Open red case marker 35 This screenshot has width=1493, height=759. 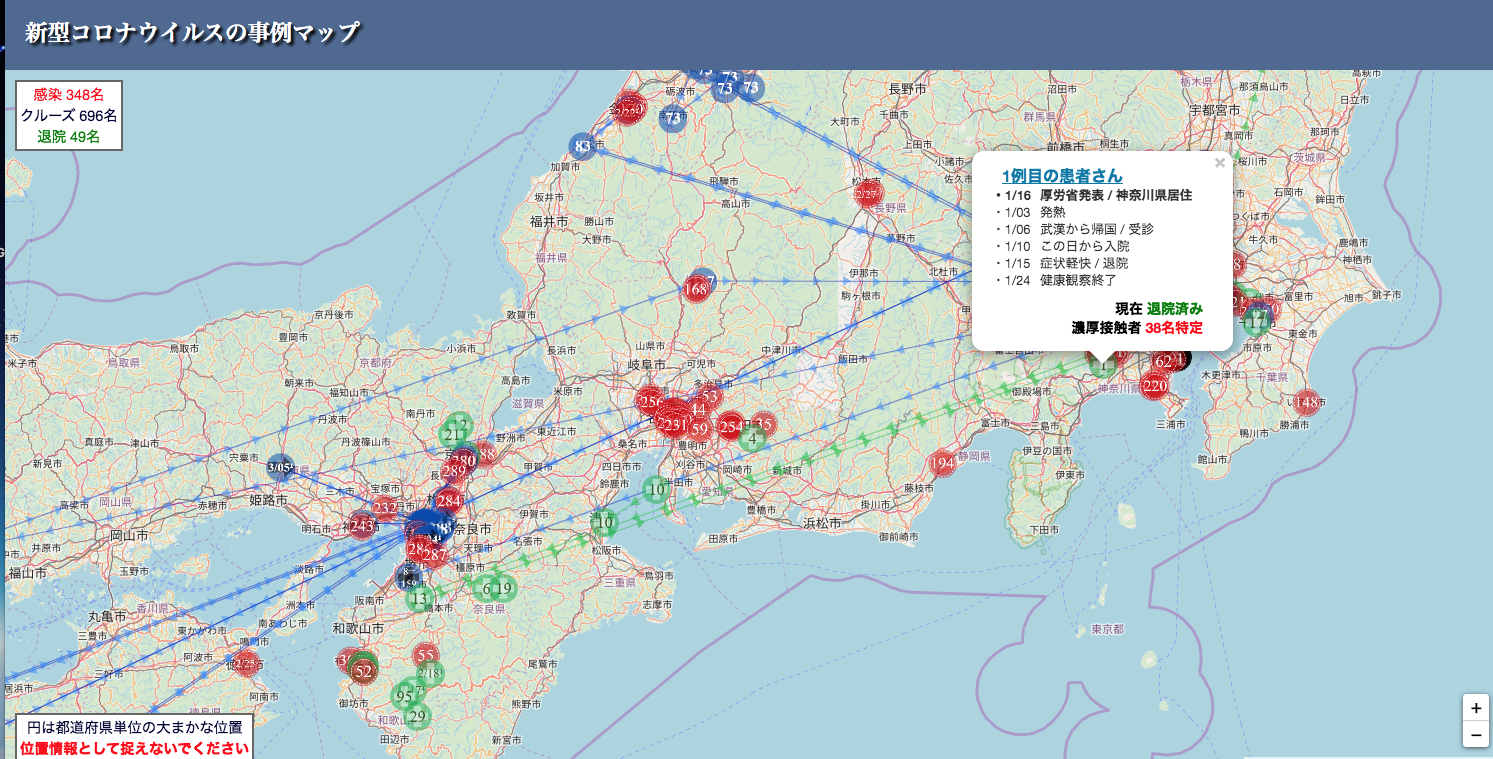763,425
